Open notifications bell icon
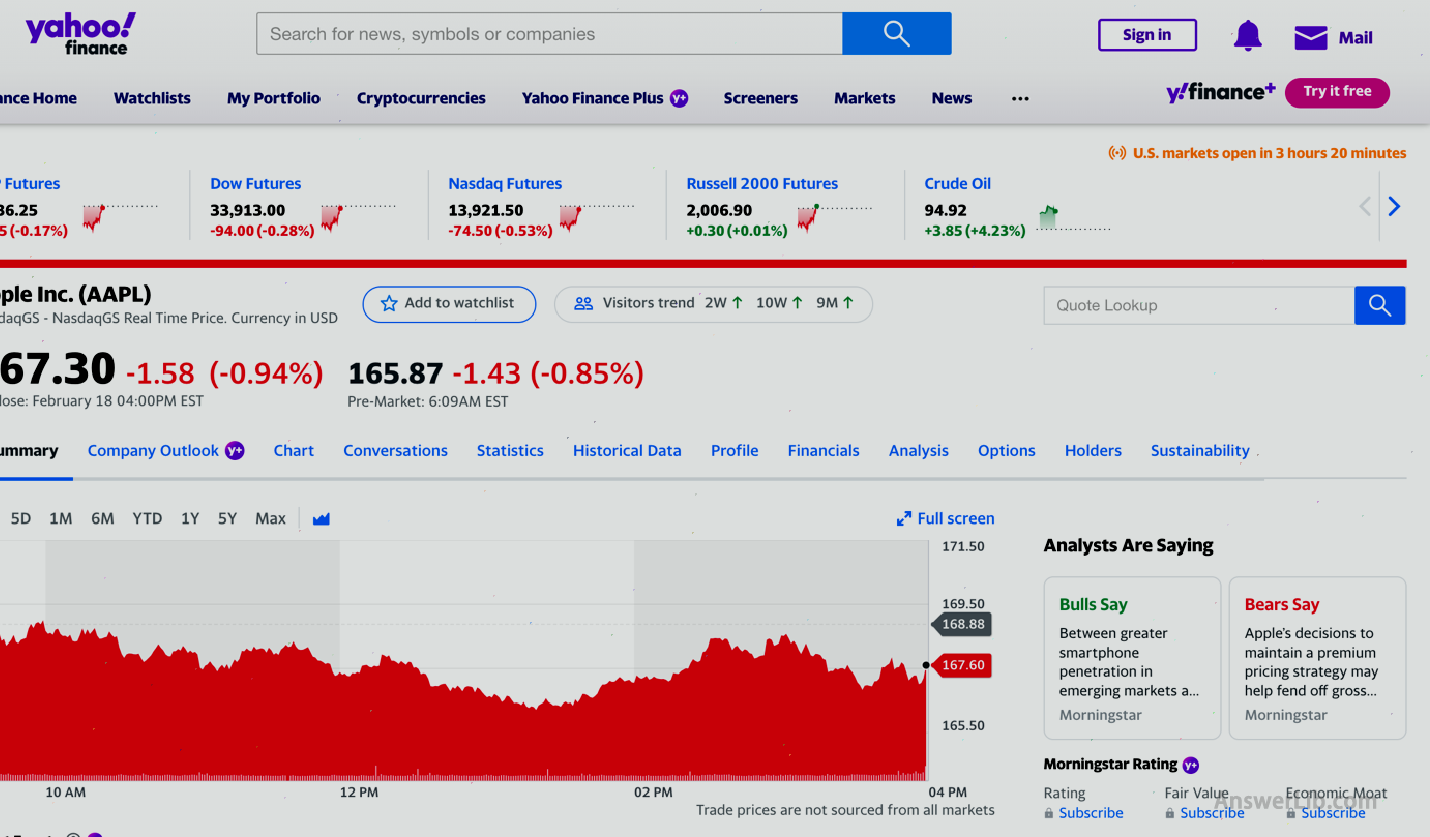This screenshot has height=837, width=1430. coord(1247,37)
